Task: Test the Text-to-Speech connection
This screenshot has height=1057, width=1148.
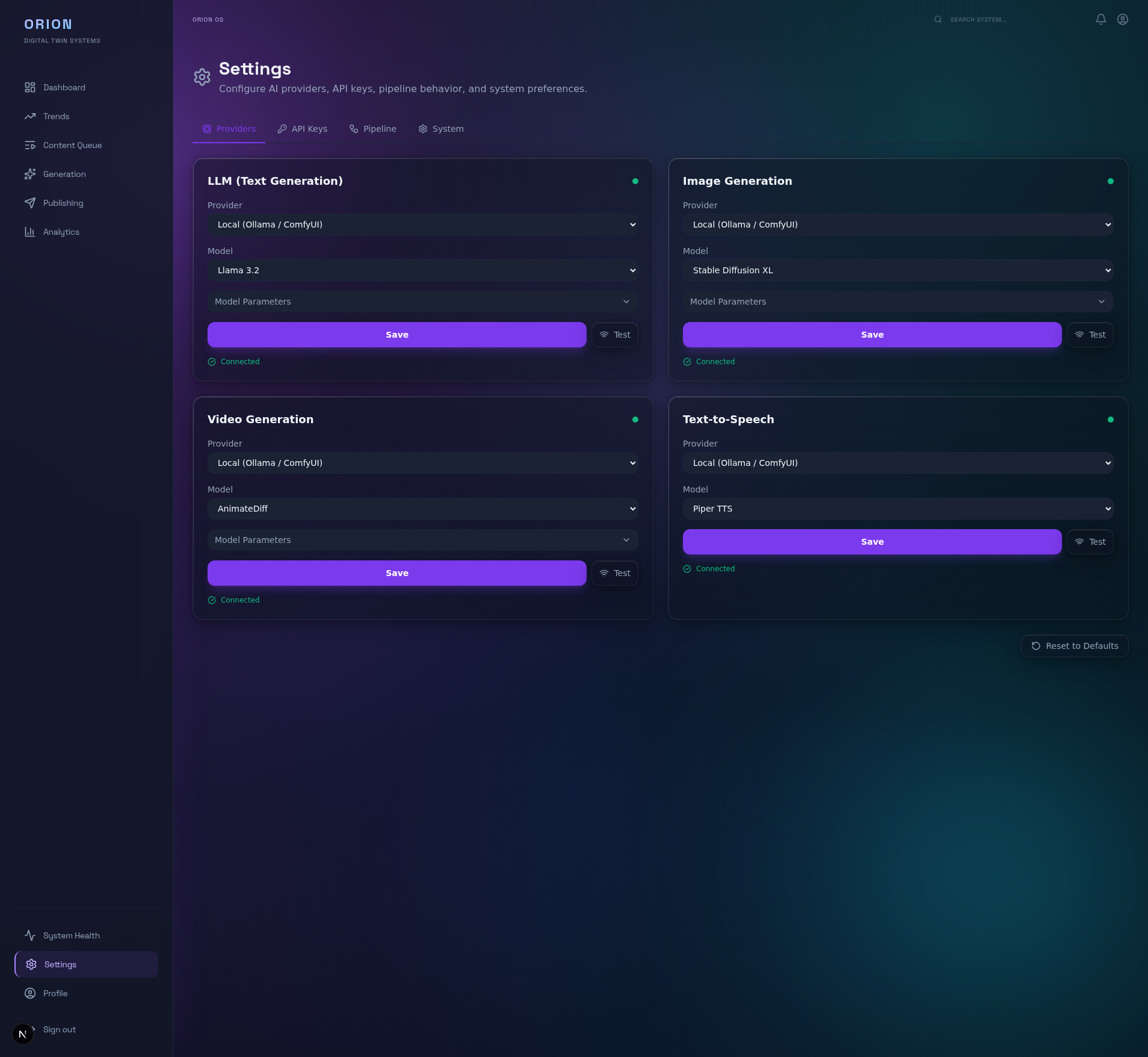Action: click(1090, 542)
